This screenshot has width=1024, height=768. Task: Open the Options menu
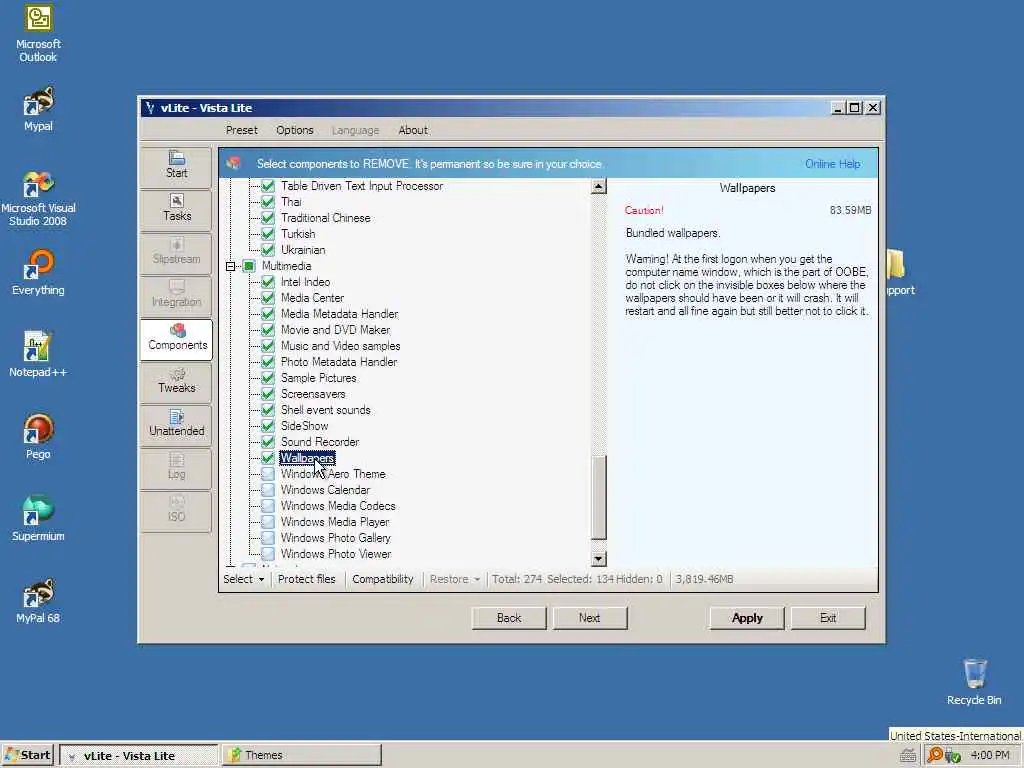pyautogui.click(x=295, y=130)
